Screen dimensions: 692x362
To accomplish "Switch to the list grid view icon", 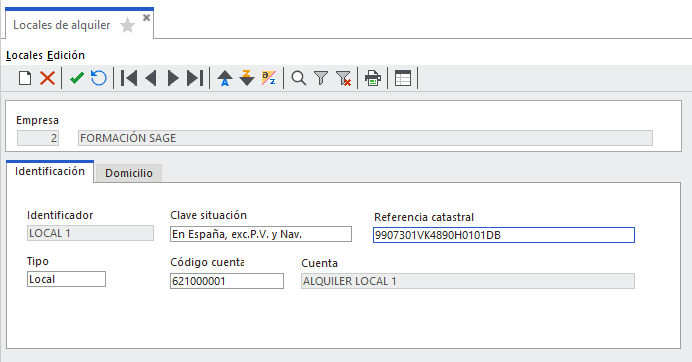I will tap(402, 78).
